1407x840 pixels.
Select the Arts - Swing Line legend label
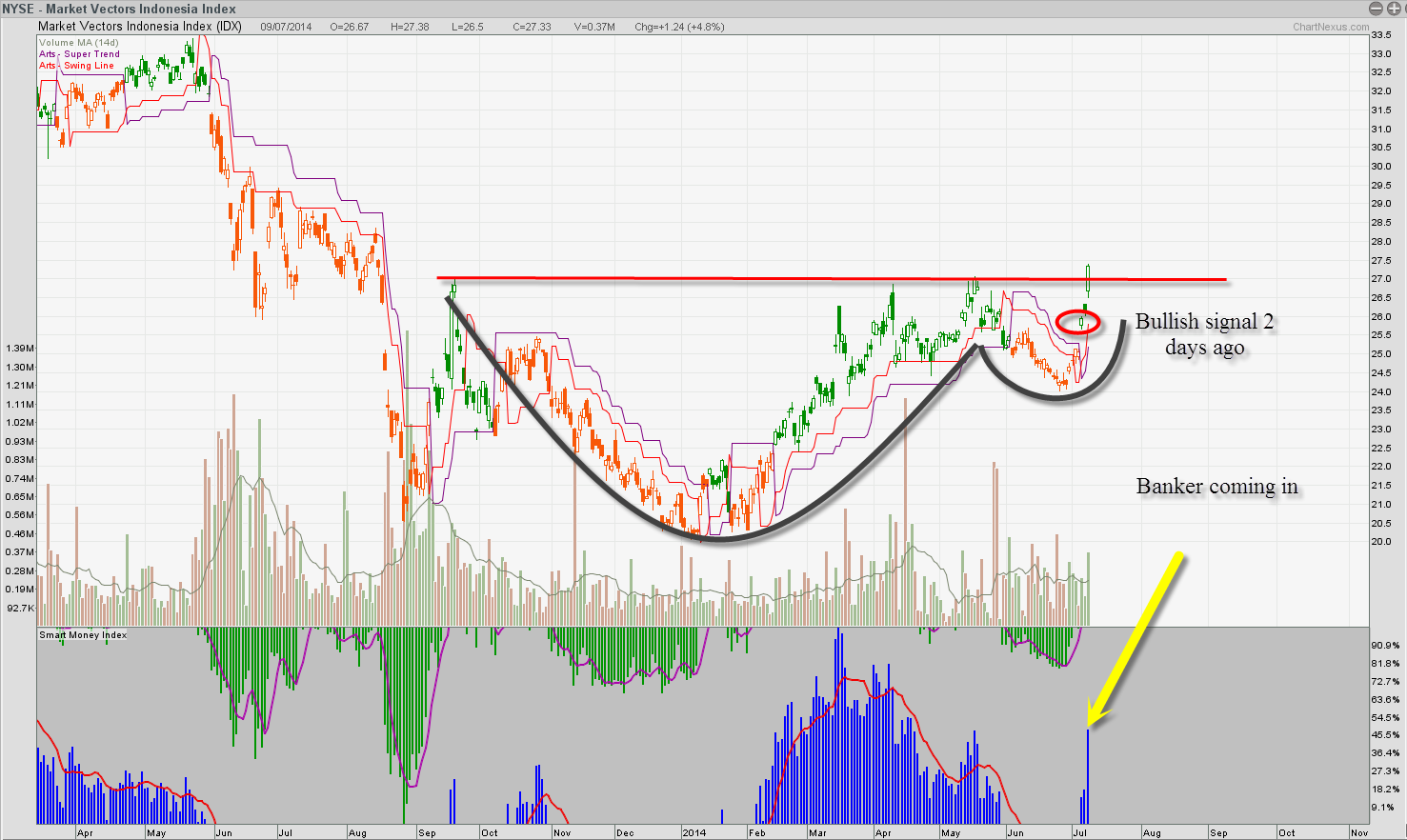[x=76, y=66]
